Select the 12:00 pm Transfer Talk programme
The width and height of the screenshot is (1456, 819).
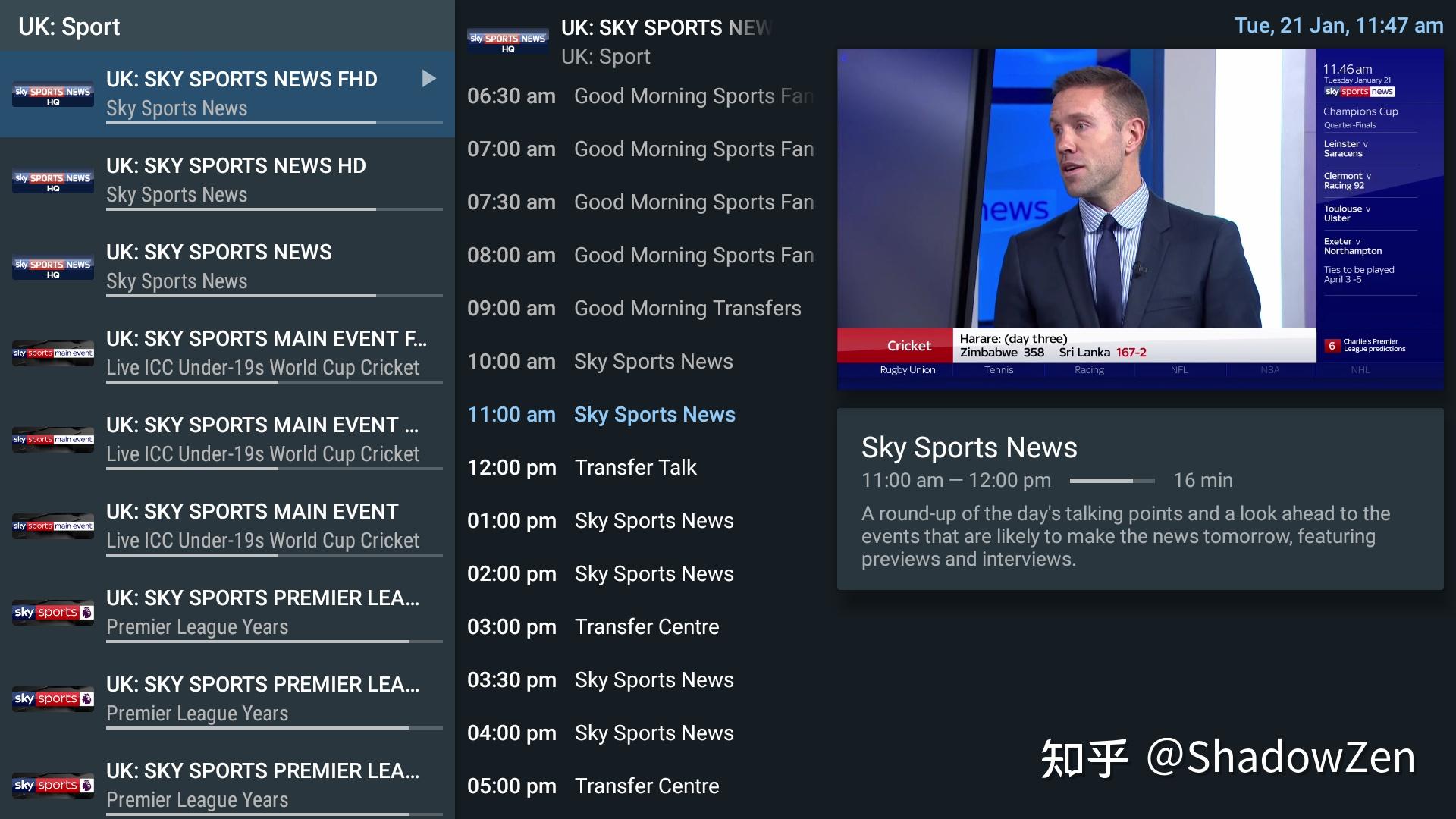pos(641,467)
